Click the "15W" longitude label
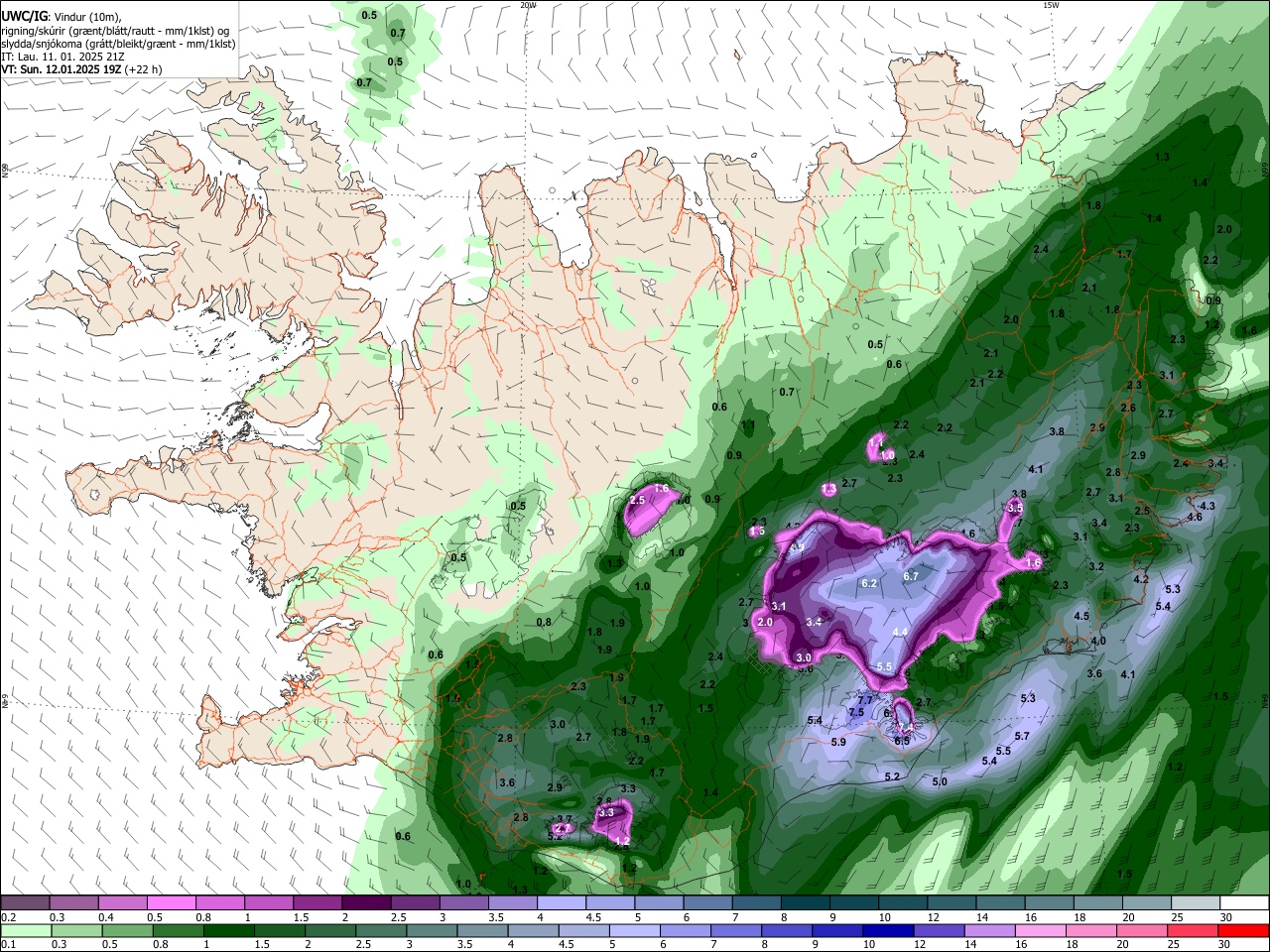This screenshot has width=1270, height=952. (1050, 5)
